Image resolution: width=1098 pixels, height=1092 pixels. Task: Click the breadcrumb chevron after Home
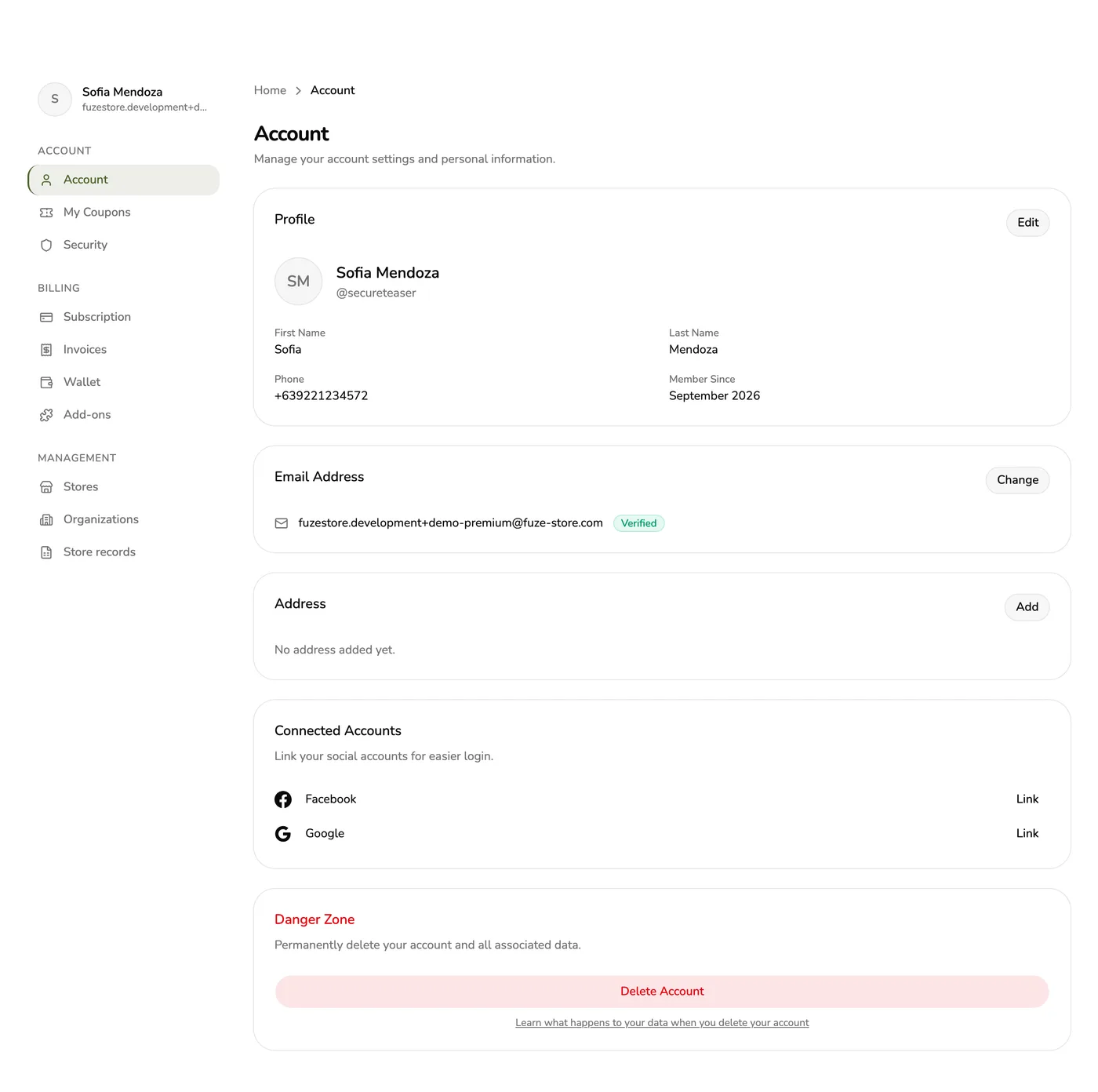click(298, 91)
